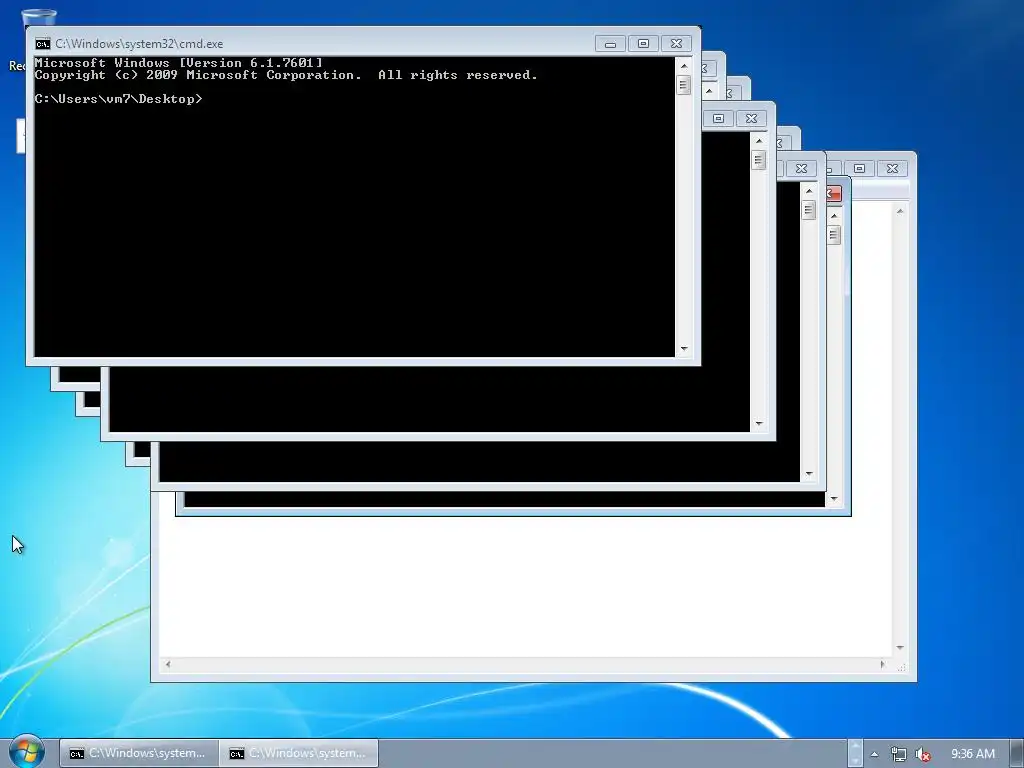Close the white-background window at the back
The width and height of the screenshot is (1024, 768).
(x=892, y=168)
